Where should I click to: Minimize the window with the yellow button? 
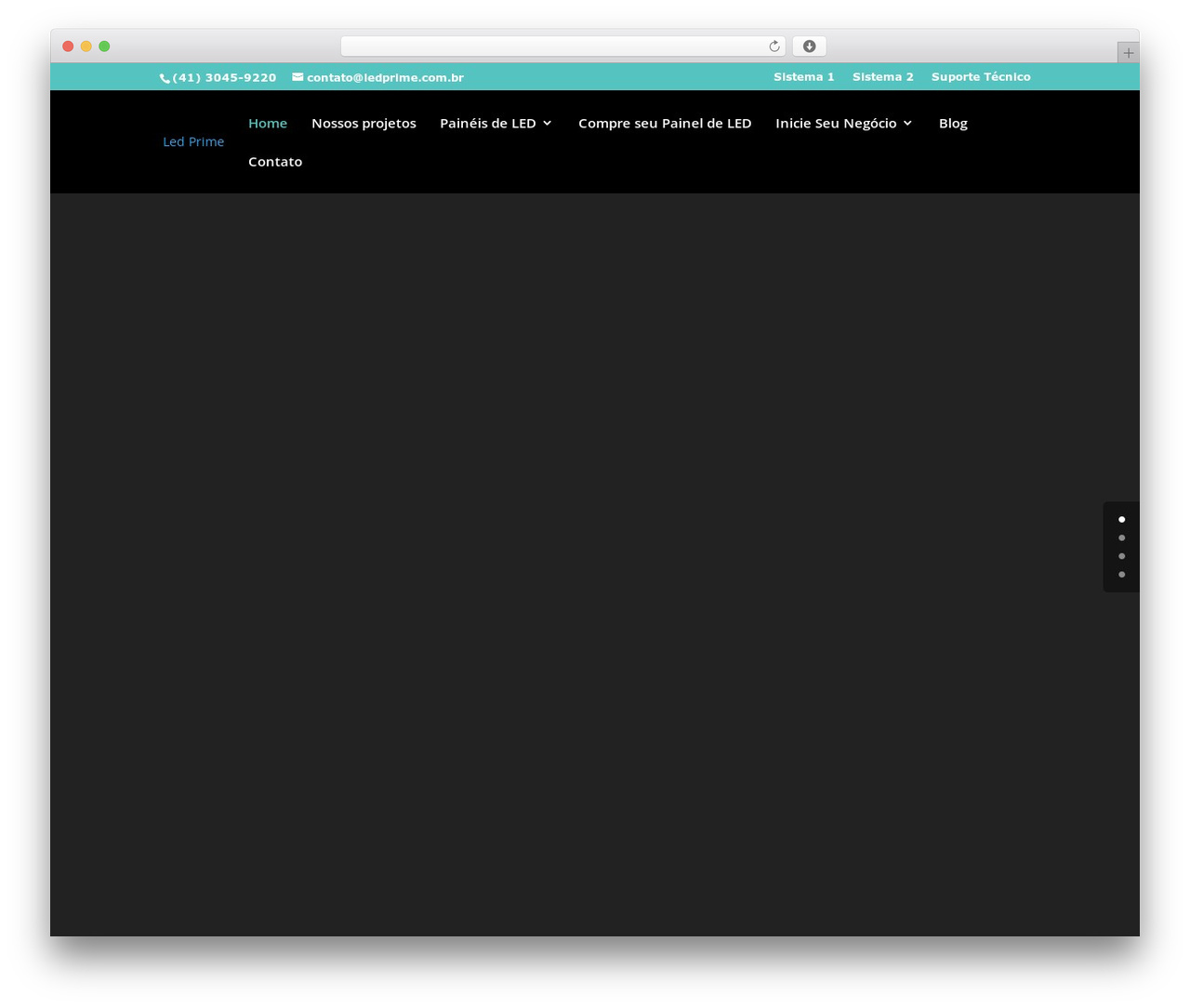point(86,46)
